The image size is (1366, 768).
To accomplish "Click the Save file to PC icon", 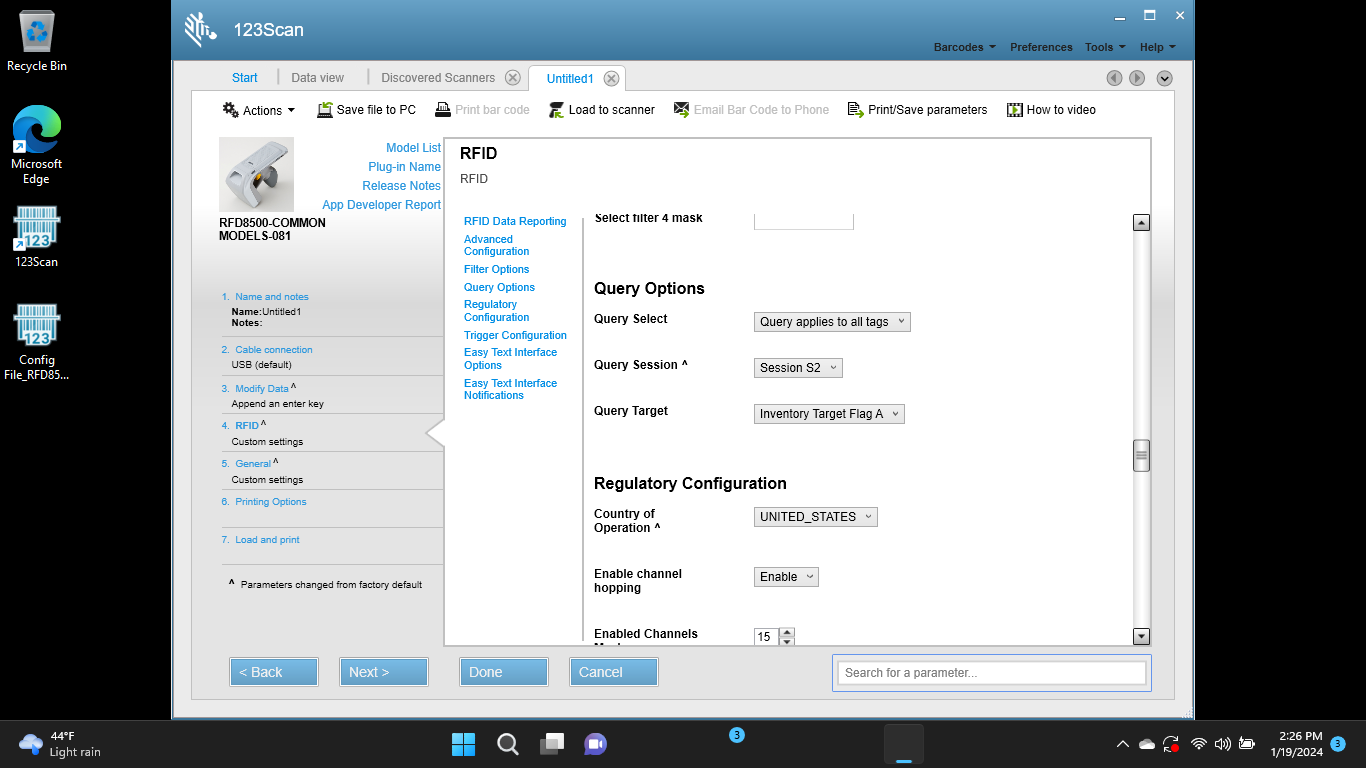I will coord(325,110).
